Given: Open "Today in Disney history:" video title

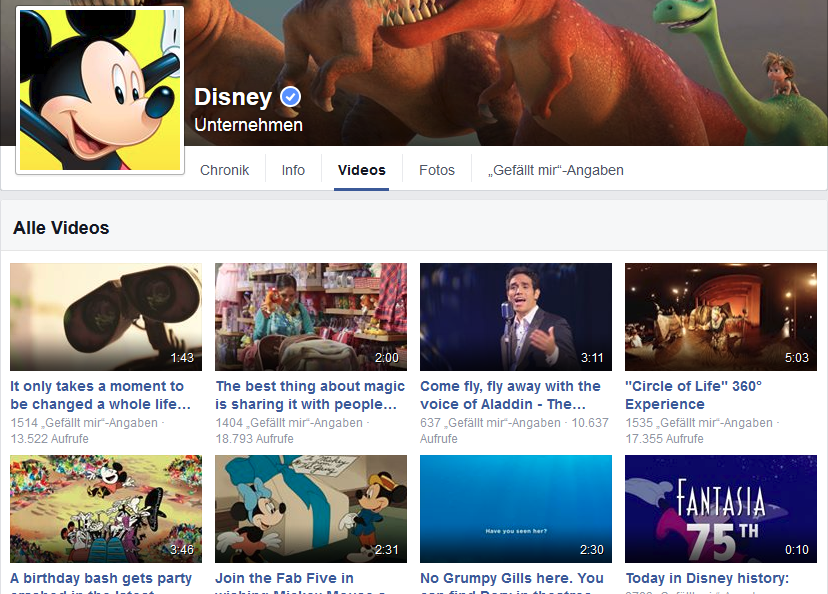Looking at the screenshot, I should tap(707, 578).
